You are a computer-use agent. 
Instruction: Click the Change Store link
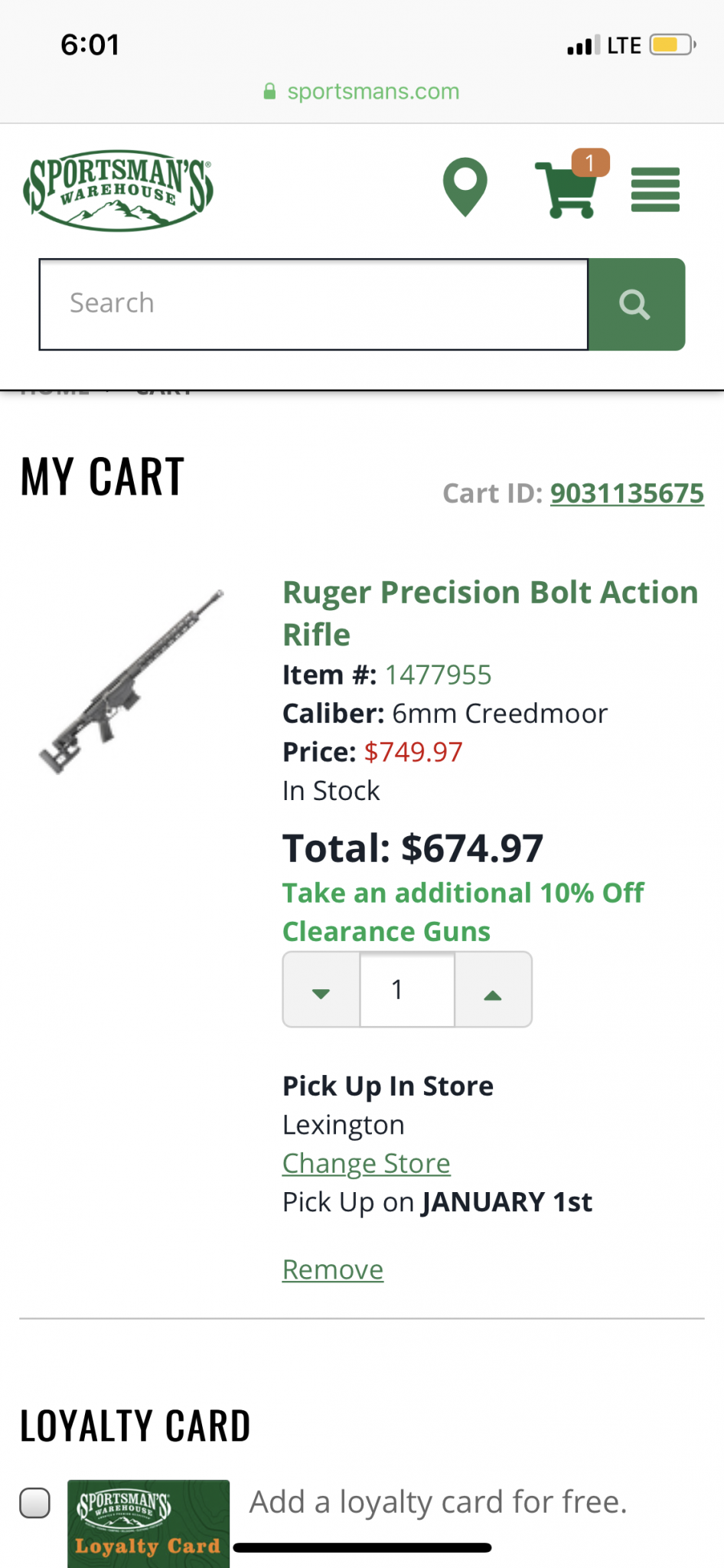pyautogui.click(x=367, y=1164)
